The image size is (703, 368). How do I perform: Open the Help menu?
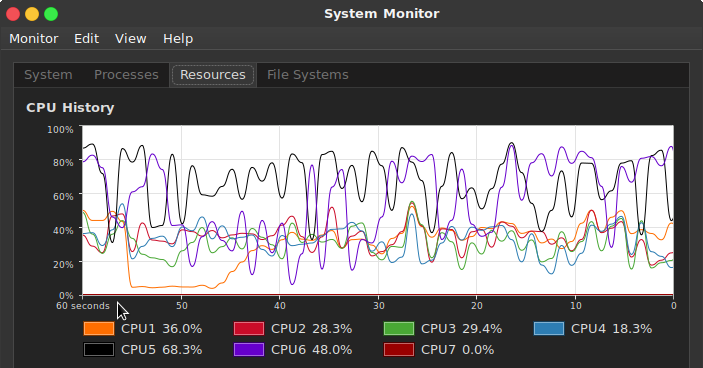[x=178, y=39]
